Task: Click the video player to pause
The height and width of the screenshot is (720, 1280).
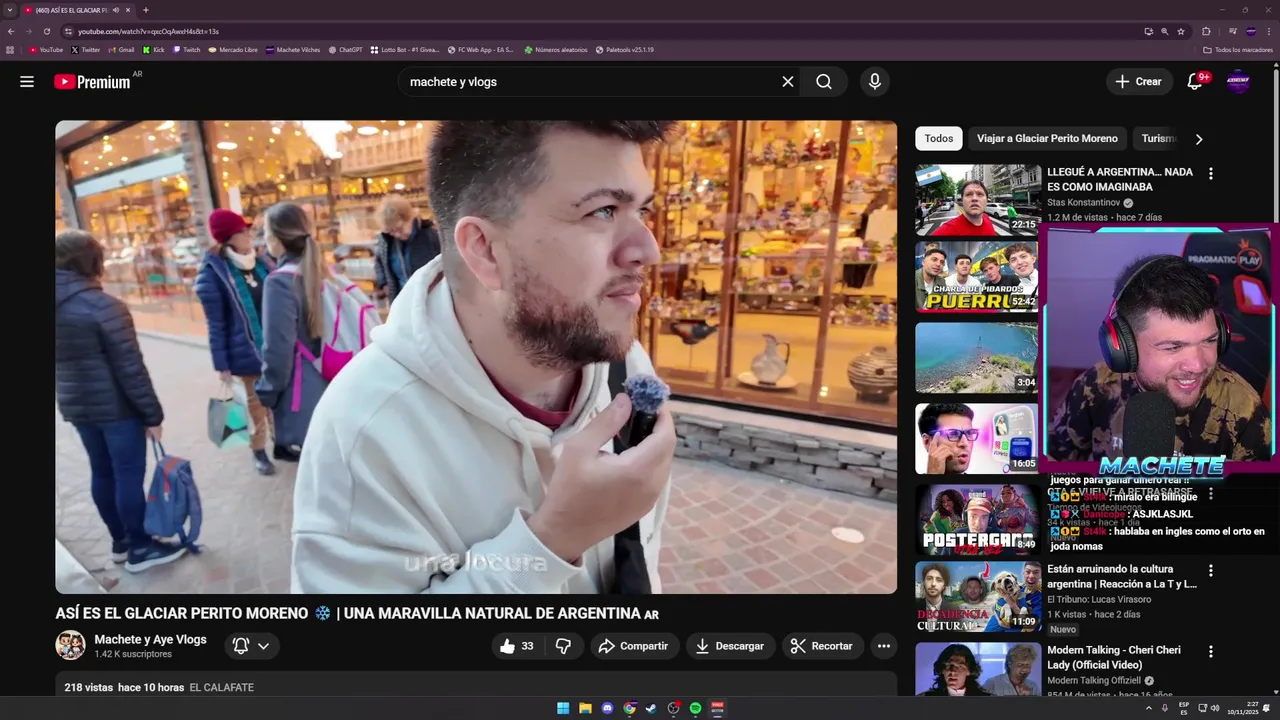Action: click(476, 357)
